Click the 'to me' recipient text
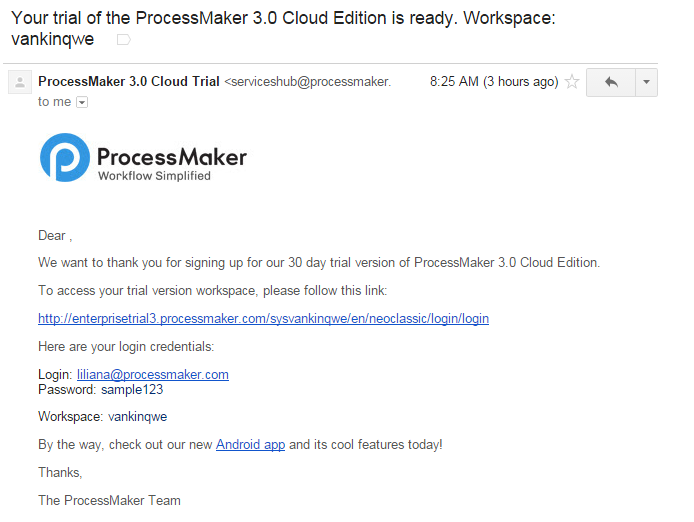 click(54, 102)
